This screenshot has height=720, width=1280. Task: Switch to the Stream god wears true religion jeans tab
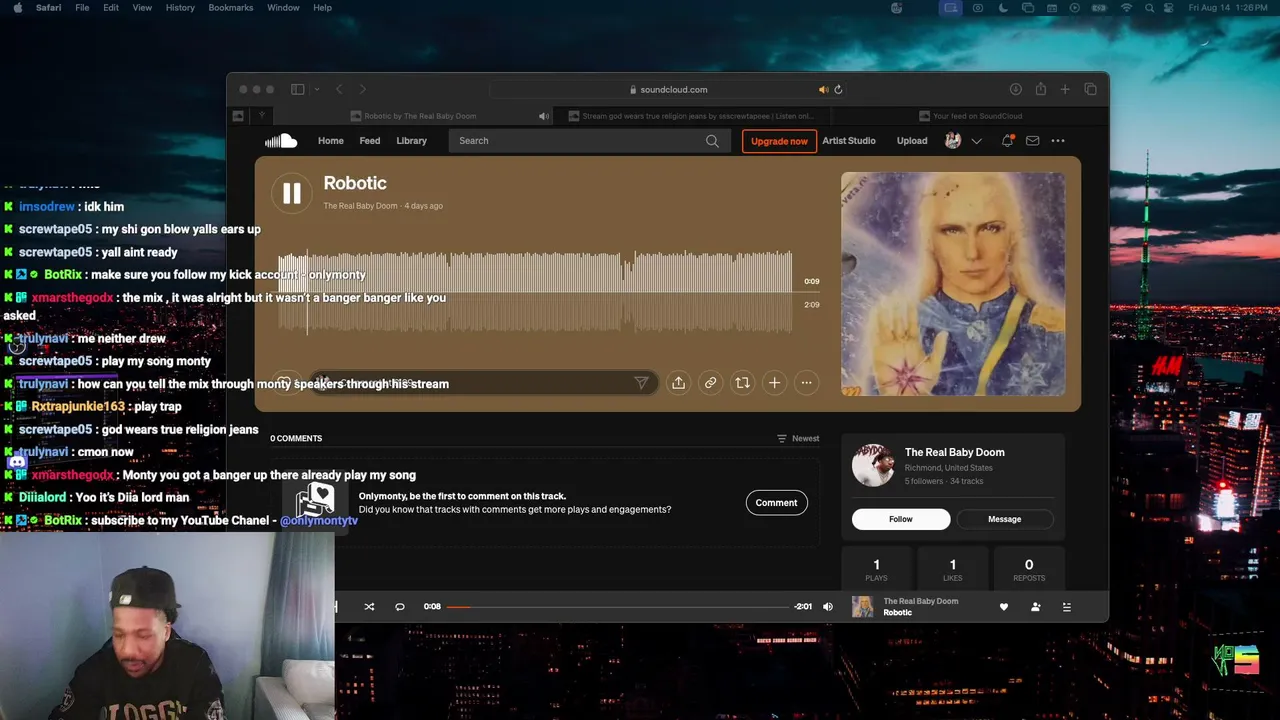click(692, 116)
